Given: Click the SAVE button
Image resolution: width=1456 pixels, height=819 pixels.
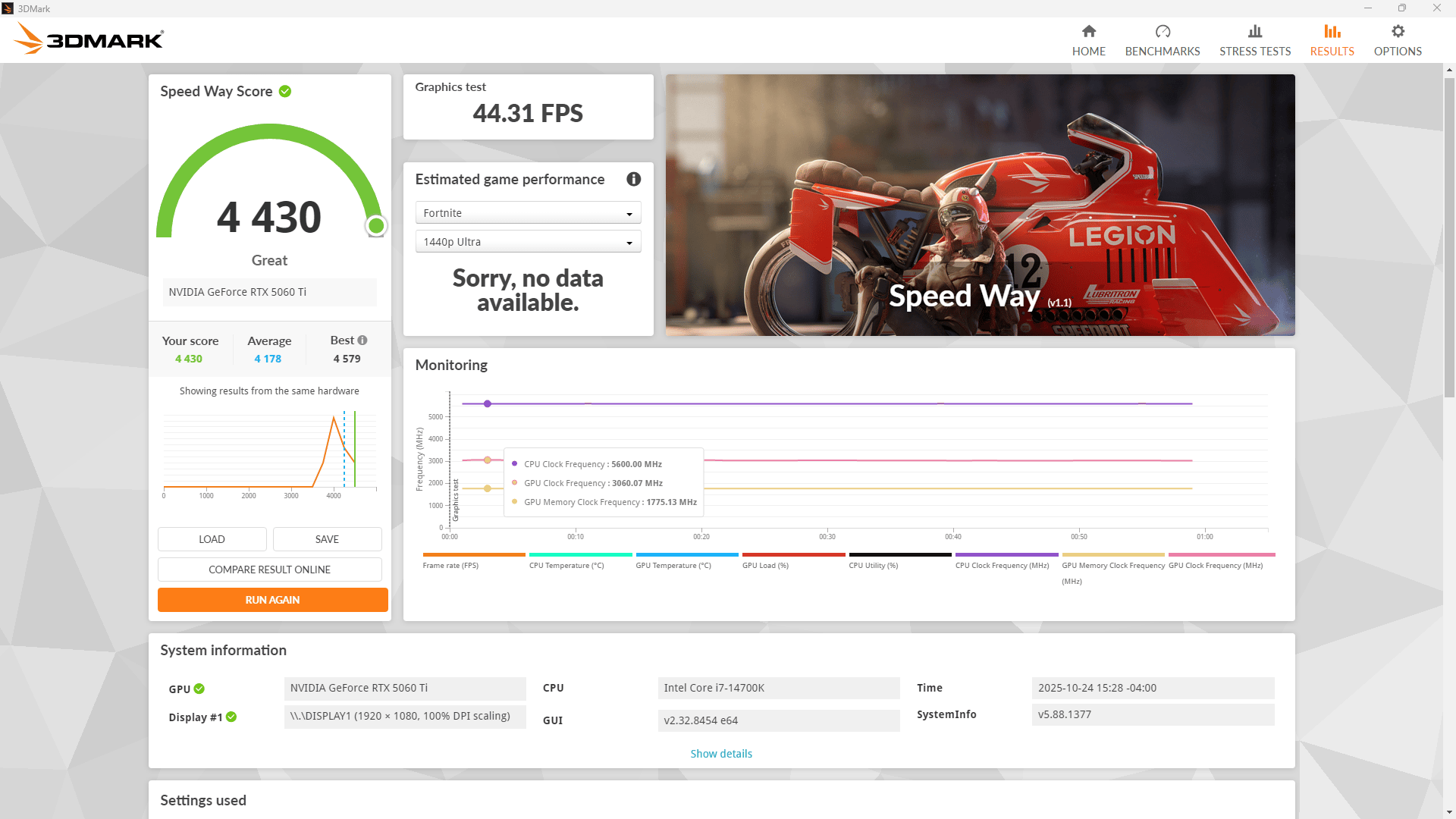Looking at the screenshot, I should click(328, 539).
